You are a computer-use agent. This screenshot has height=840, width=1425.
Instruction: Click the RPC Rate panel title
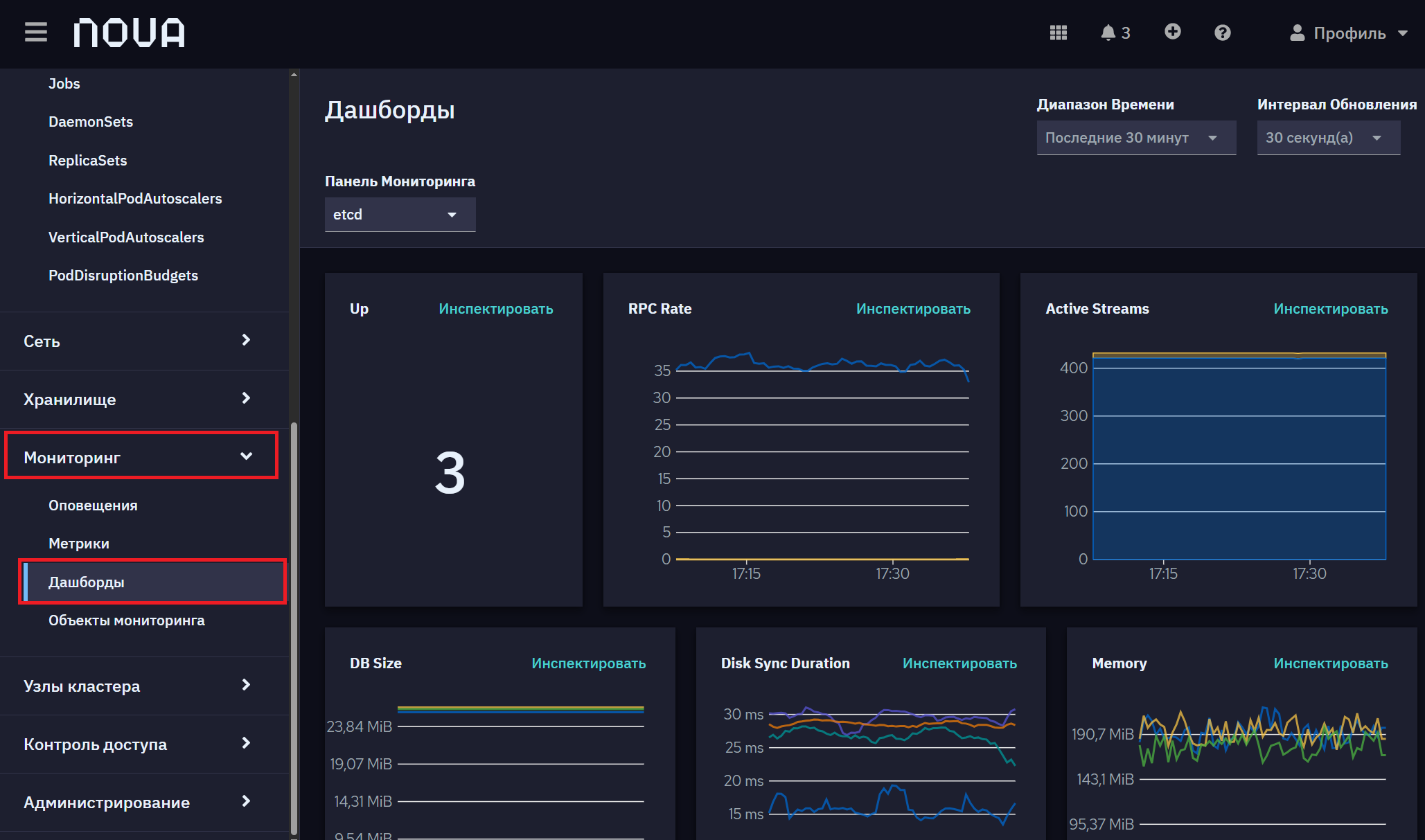coord(660,309)
